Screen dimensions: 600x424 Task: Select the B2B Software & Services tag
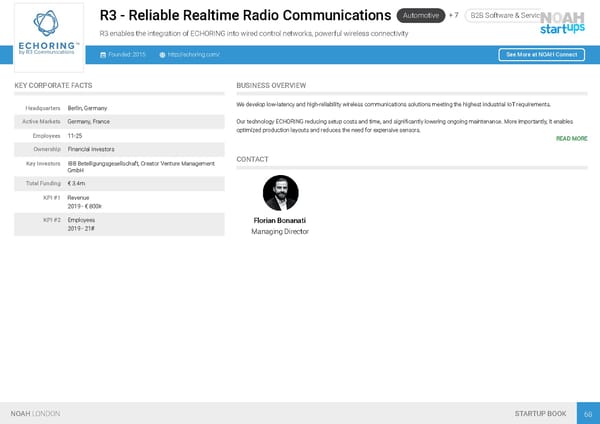click(504, 15)
